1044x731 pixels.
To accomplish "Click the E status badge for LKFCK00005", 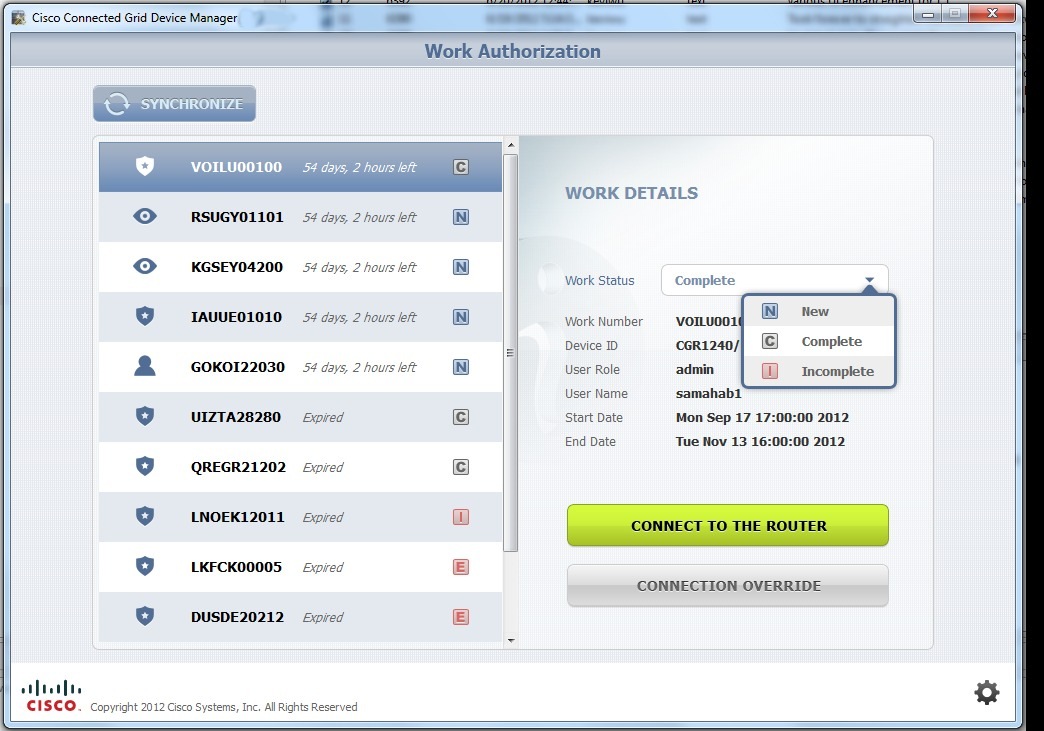I will pos(461,567).
